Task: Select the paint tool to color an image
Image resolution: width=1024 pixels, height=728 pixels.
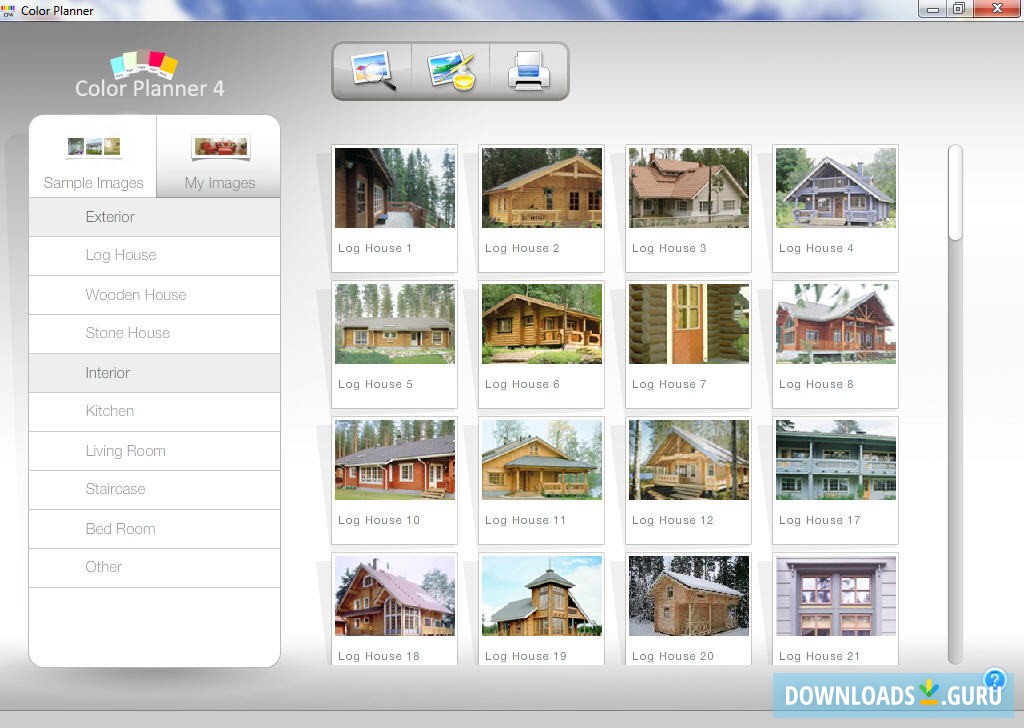Action: click(450, 70)
